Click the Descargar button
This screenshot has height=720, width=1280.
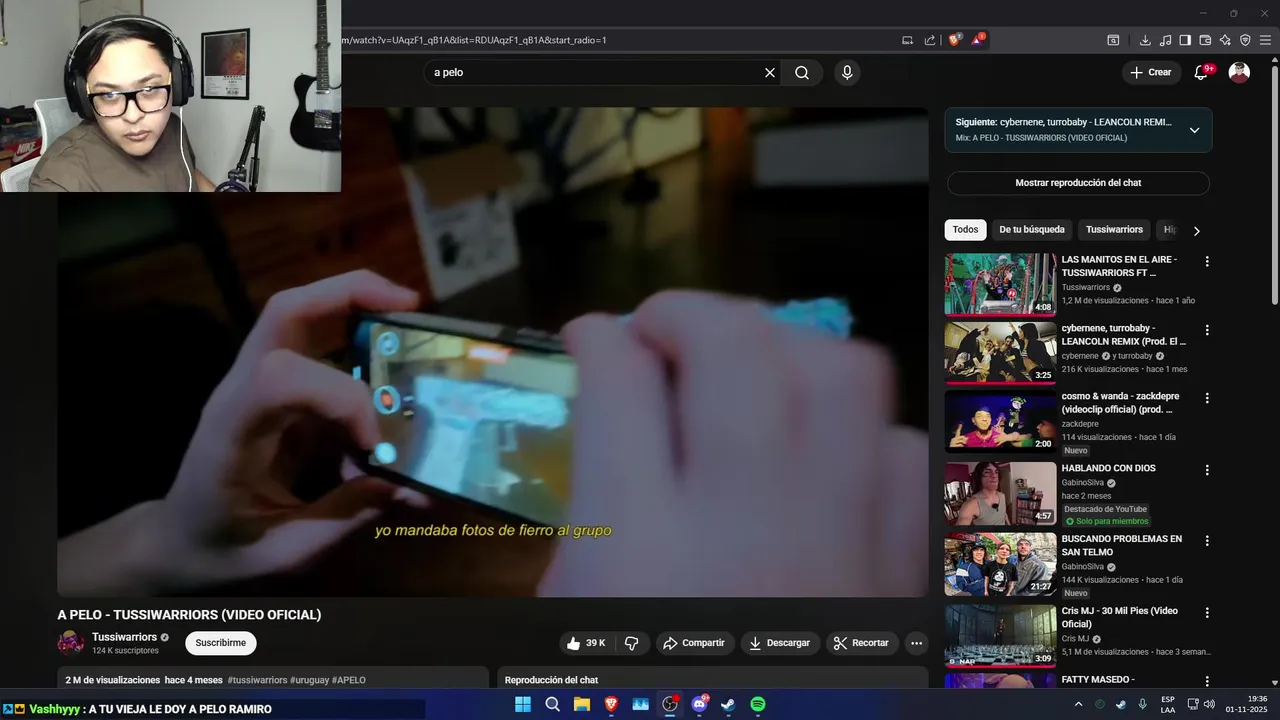point(780,643)
